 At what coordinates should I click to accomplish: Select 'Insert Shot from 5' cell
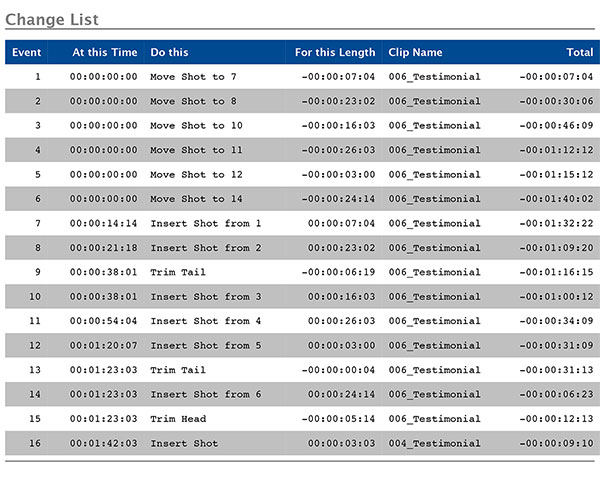tap(206, 346)
